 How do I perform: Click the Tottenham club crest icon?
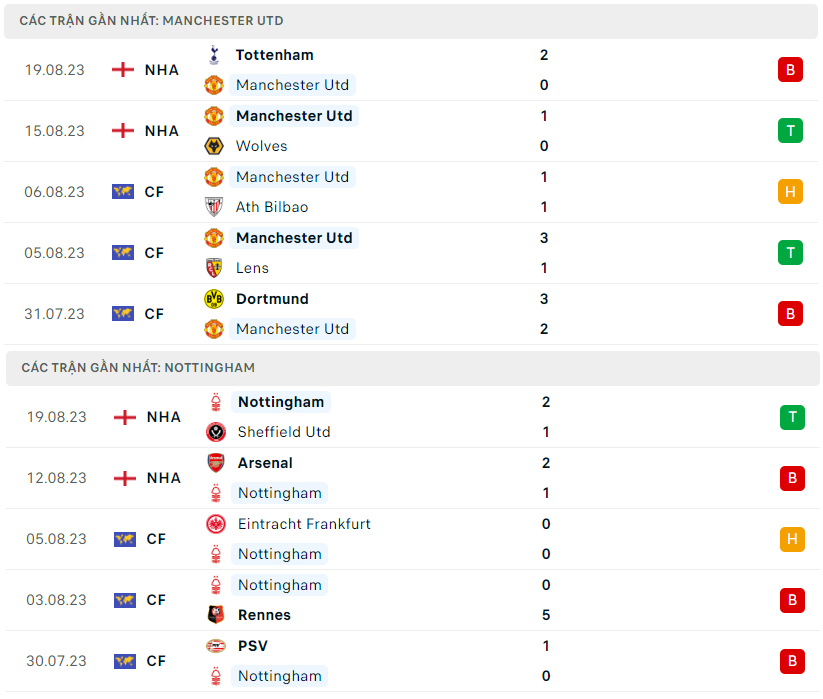pyautogui.click(x=214, y=55)
